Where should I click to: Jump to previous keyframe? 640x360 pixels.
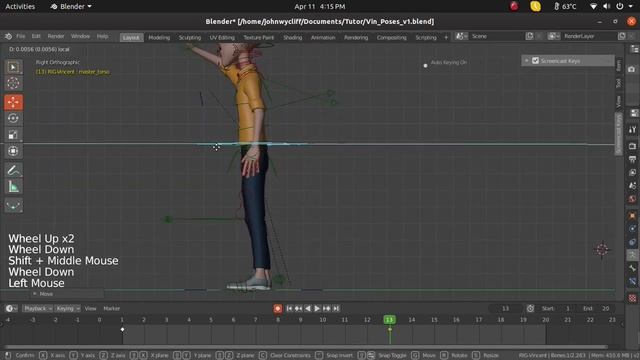coord(298,309)
